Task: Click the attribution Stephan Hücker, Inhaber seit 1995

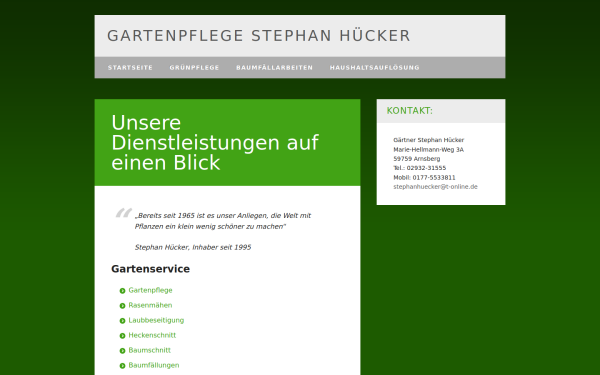Action: click(x=193, y=247)
